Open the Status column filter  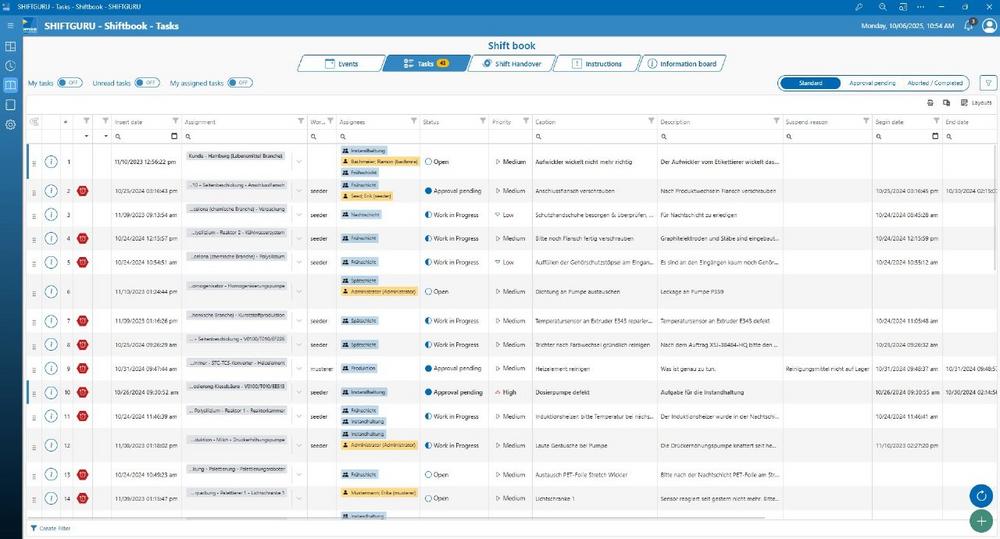482,122
